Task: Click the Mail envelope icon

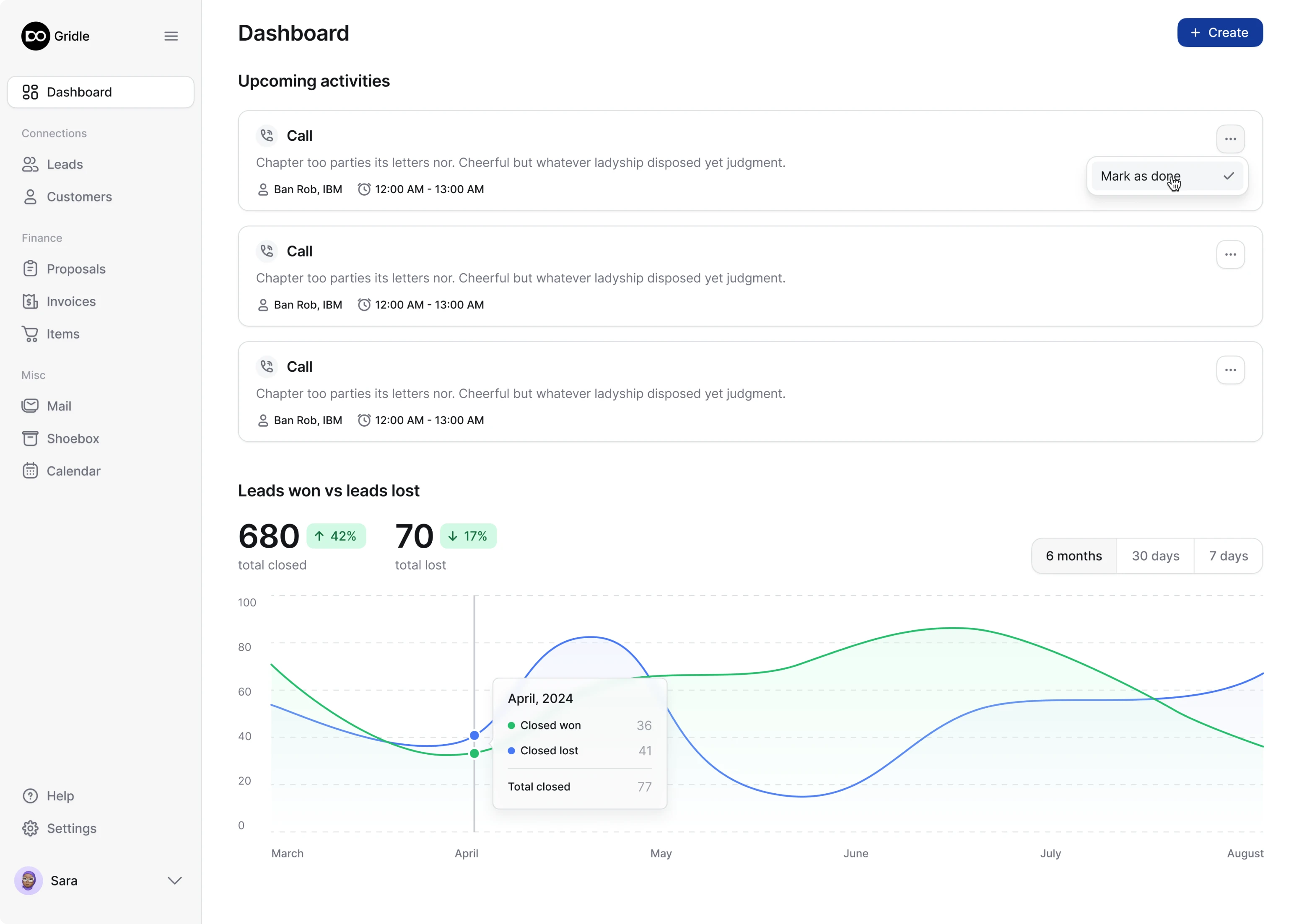Action: pos(30,406)
